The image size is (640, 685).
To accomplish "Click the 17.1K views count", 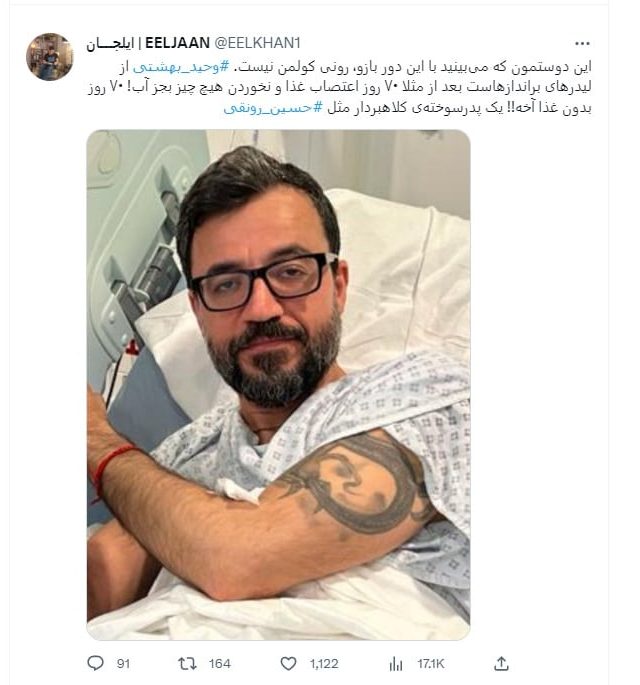I will tap(431, 664).
